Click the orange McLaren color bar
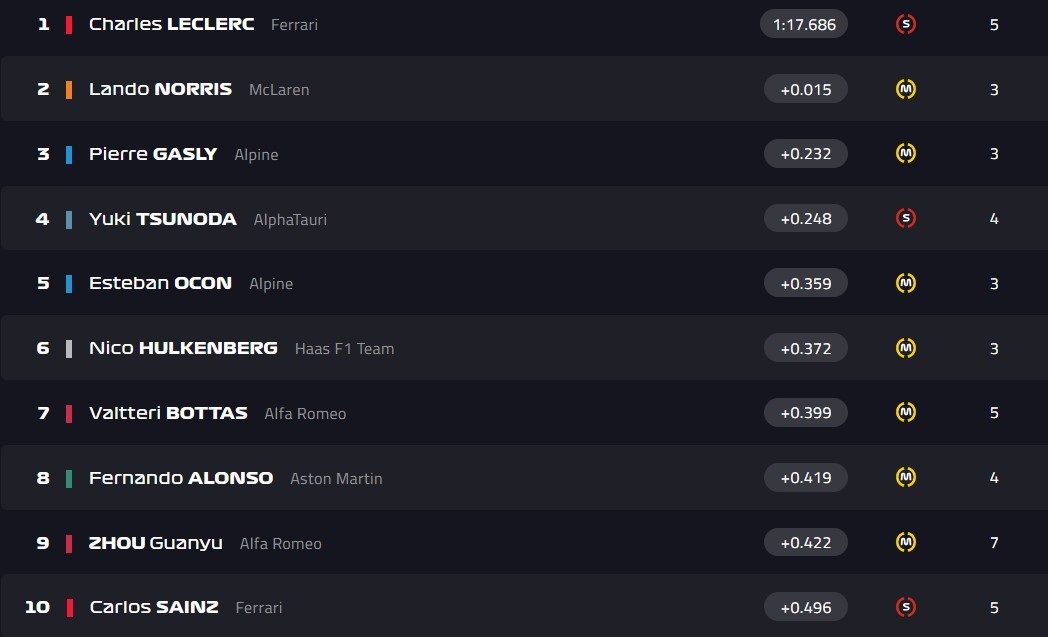 [69, 89]
